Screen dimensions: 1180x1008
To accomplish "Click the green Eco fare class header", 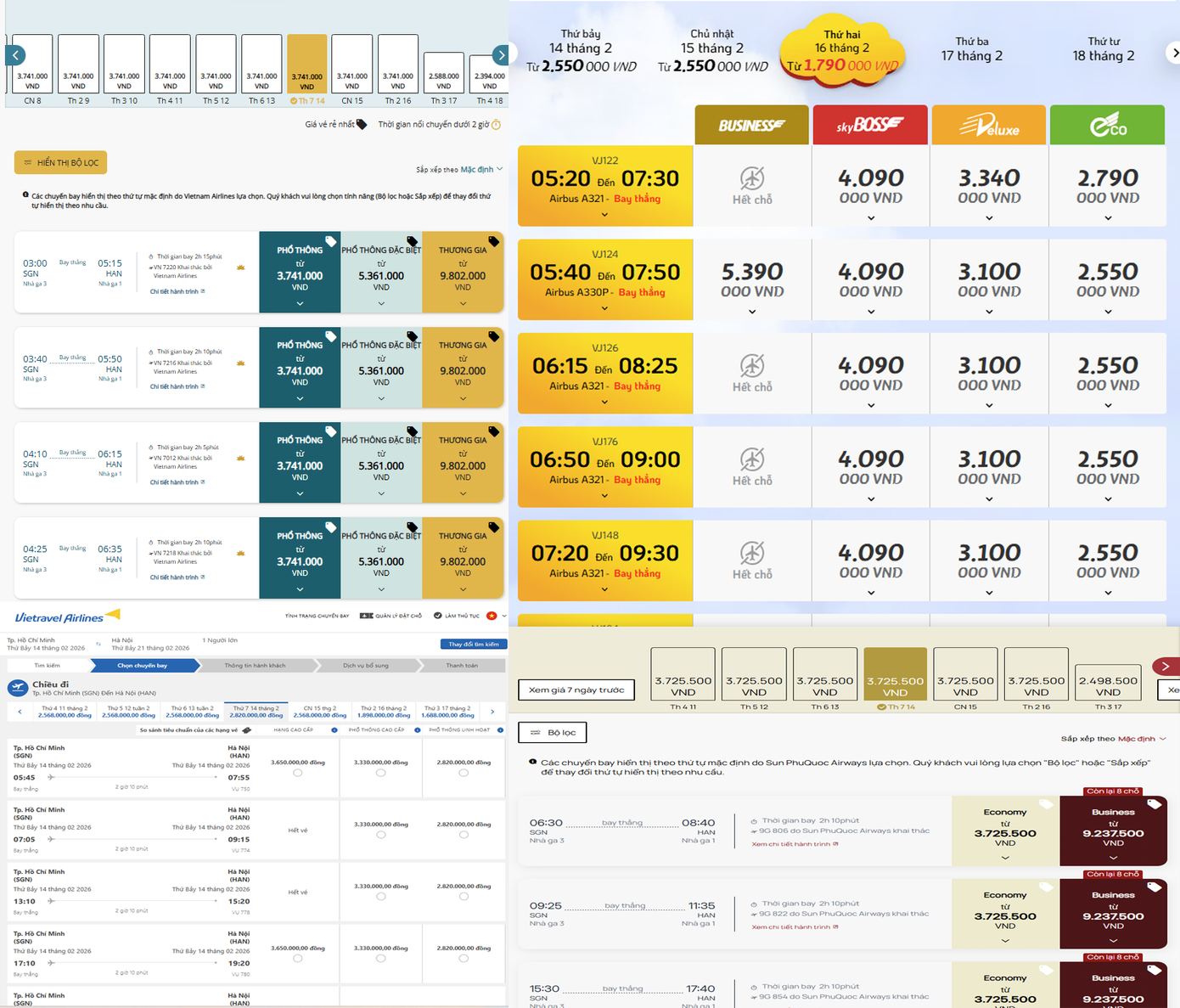I will 1107,126.
